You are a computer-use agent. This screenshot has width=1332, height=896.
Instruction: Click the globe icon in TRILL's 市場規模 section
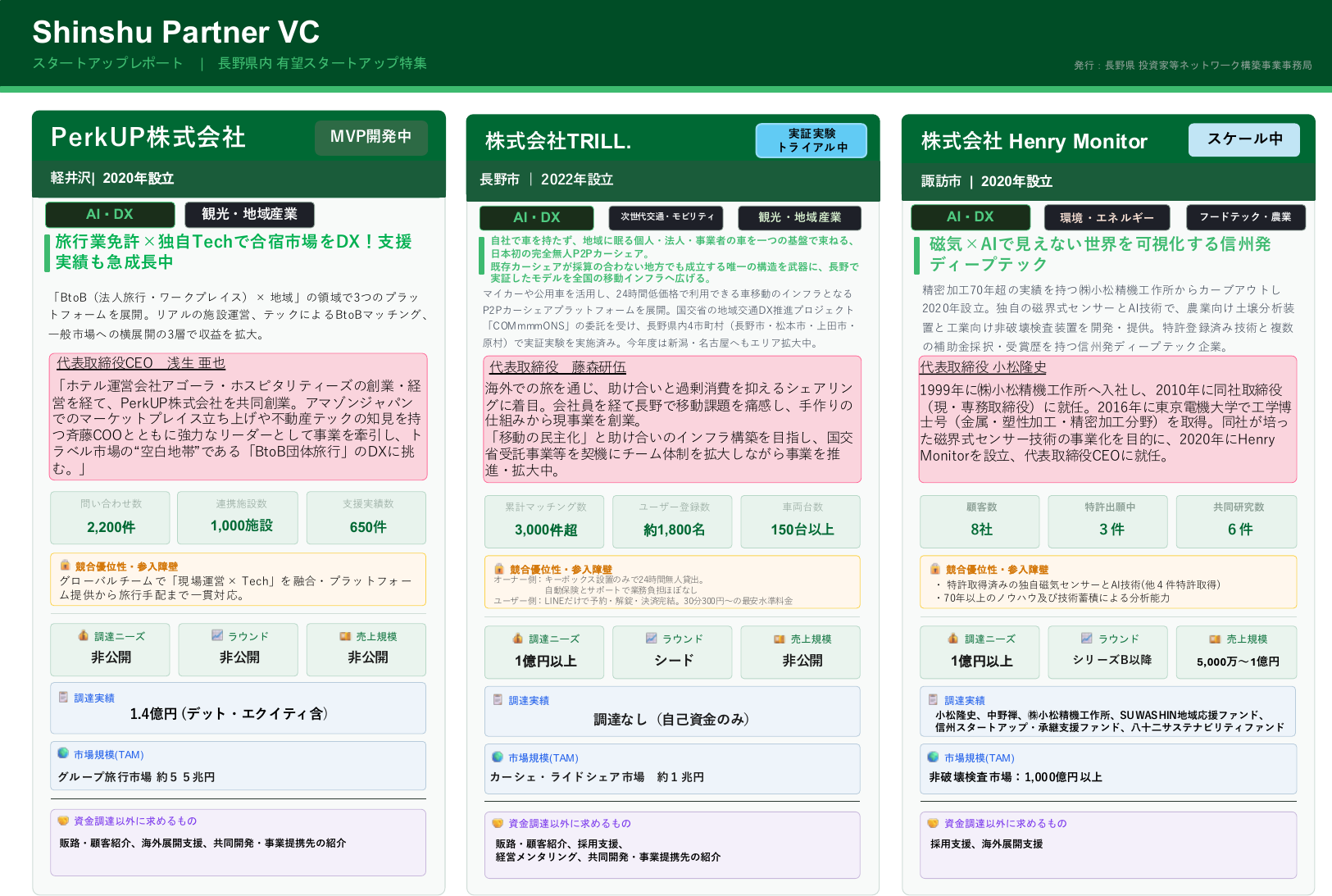click(498, 757)
